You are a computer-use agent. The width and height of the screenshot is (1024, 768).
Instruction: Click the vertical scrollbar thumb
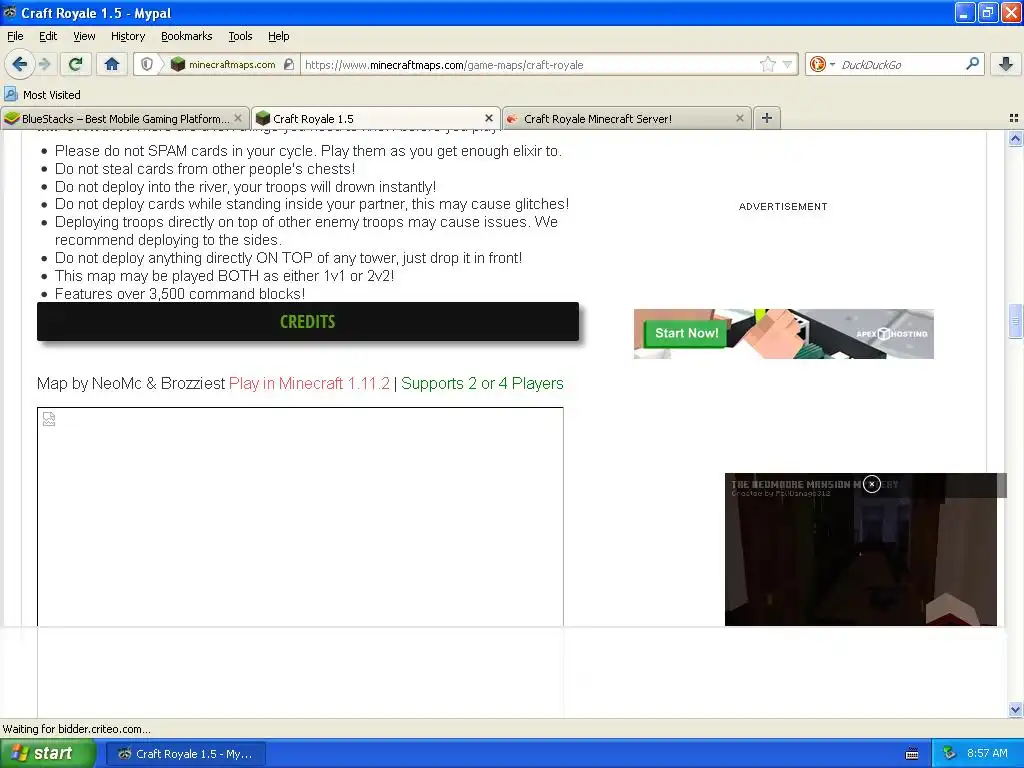coord(1015,321)
